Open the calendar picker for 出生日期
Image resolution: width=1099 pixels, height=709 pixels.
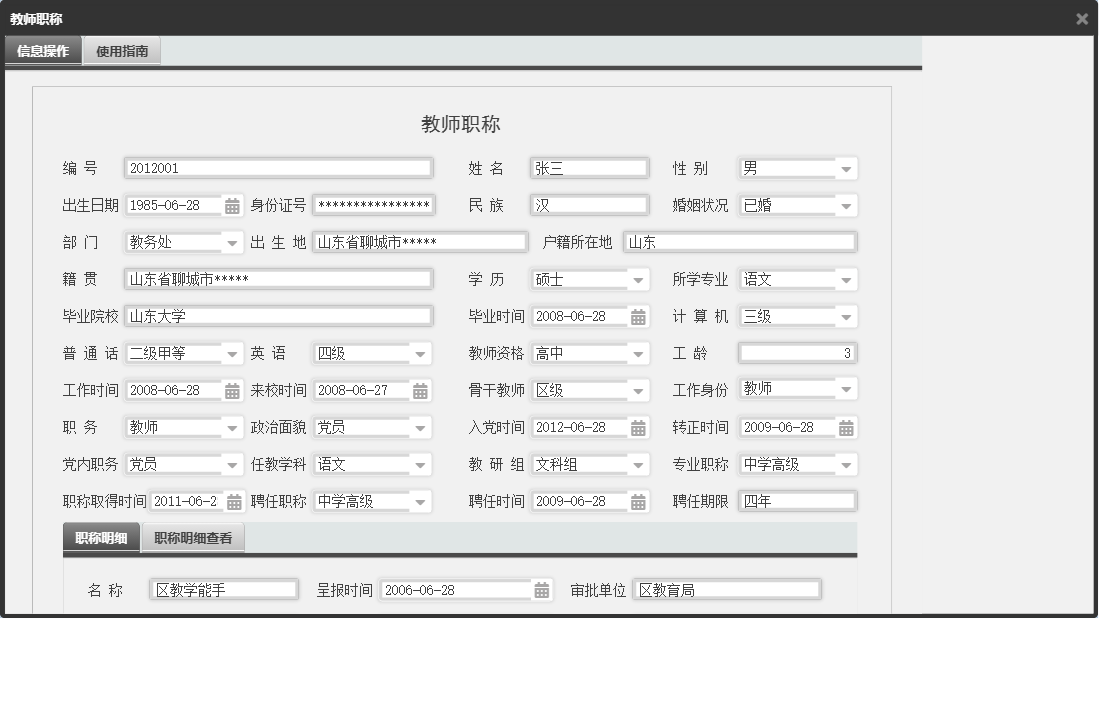(x=232, y=205)
